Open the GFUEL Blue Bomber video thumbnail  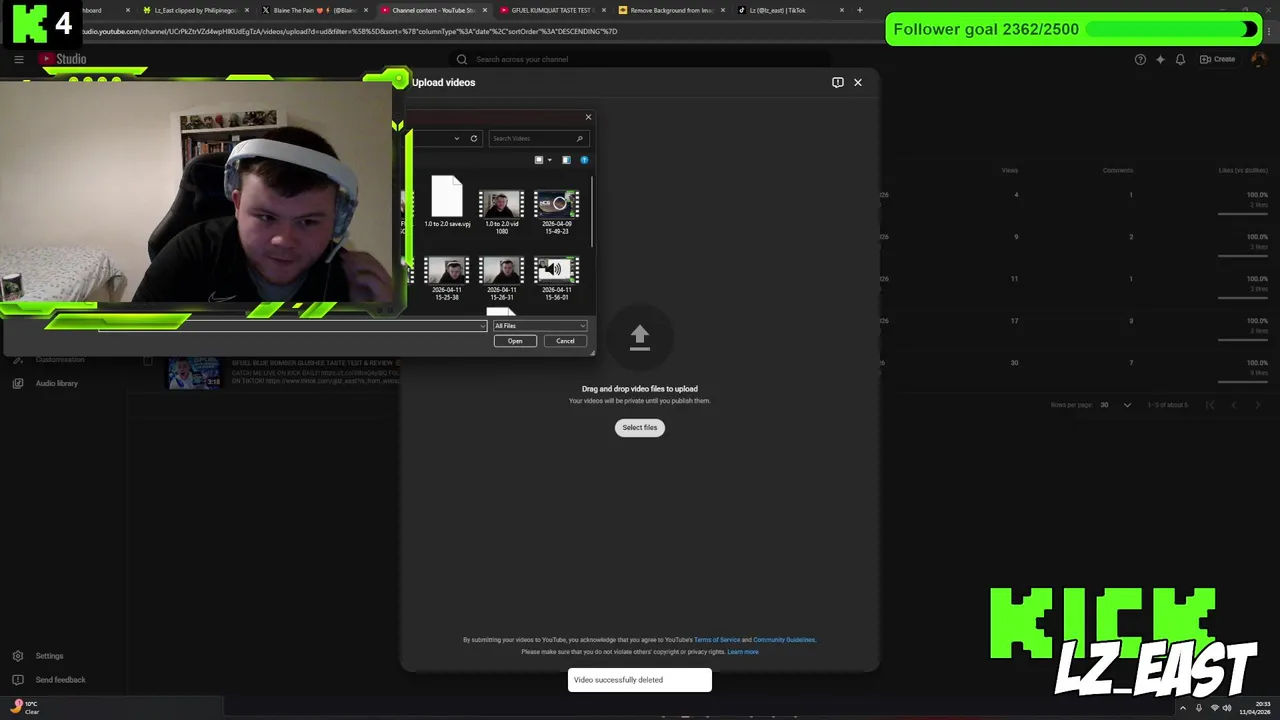click(x=194, y=372)
